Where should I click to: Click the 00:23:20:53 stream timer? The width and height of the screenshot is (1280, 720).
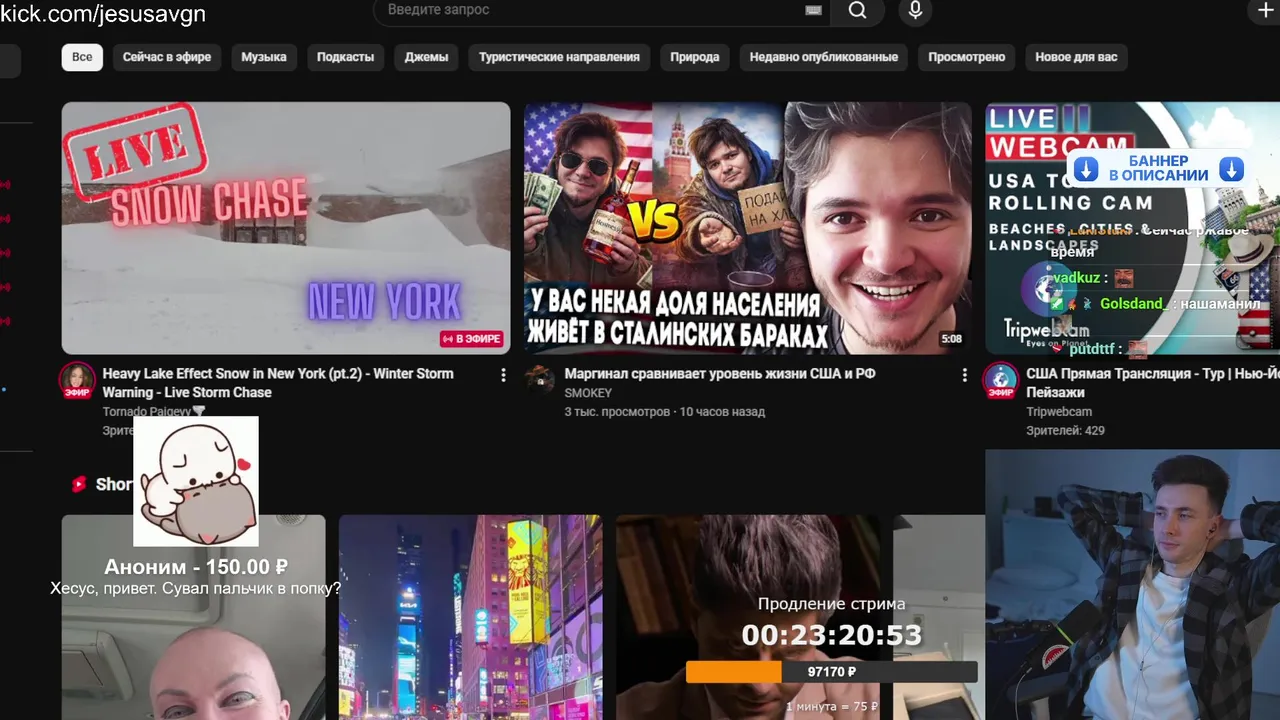(831, 635)
